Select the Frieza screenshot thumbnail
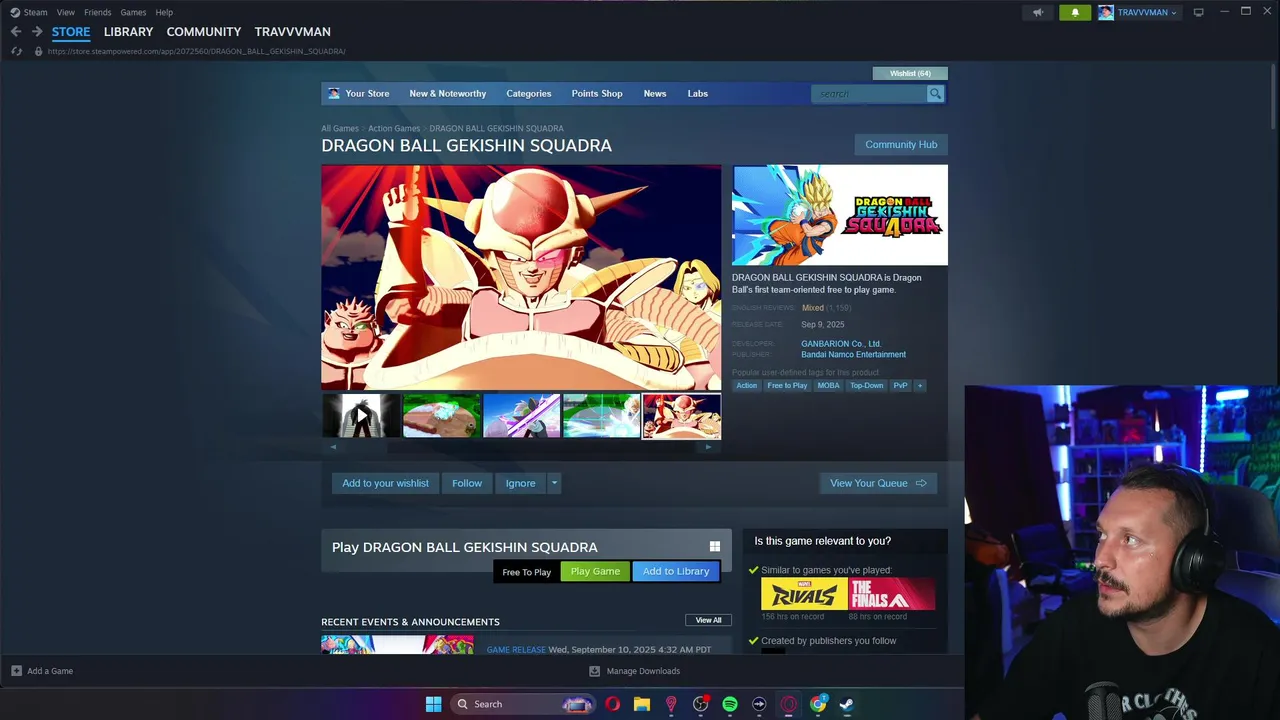1280x720 pixels. click(x=682, y=416)
